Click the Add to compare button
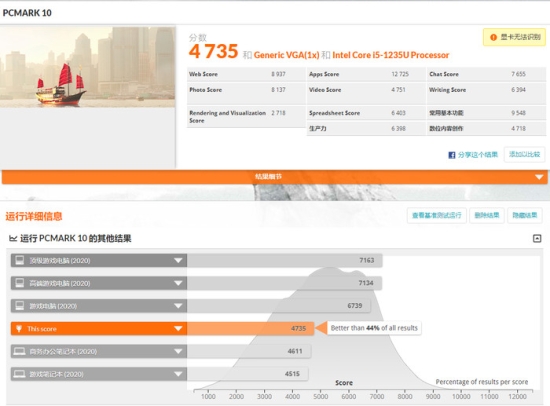The image size is (550, 406). [x=524, y=154]
